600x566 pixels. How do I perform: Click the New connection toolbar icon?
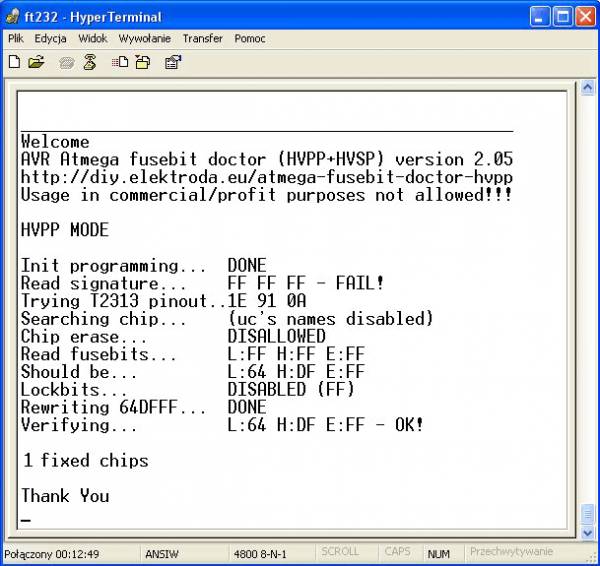point(14,62)
